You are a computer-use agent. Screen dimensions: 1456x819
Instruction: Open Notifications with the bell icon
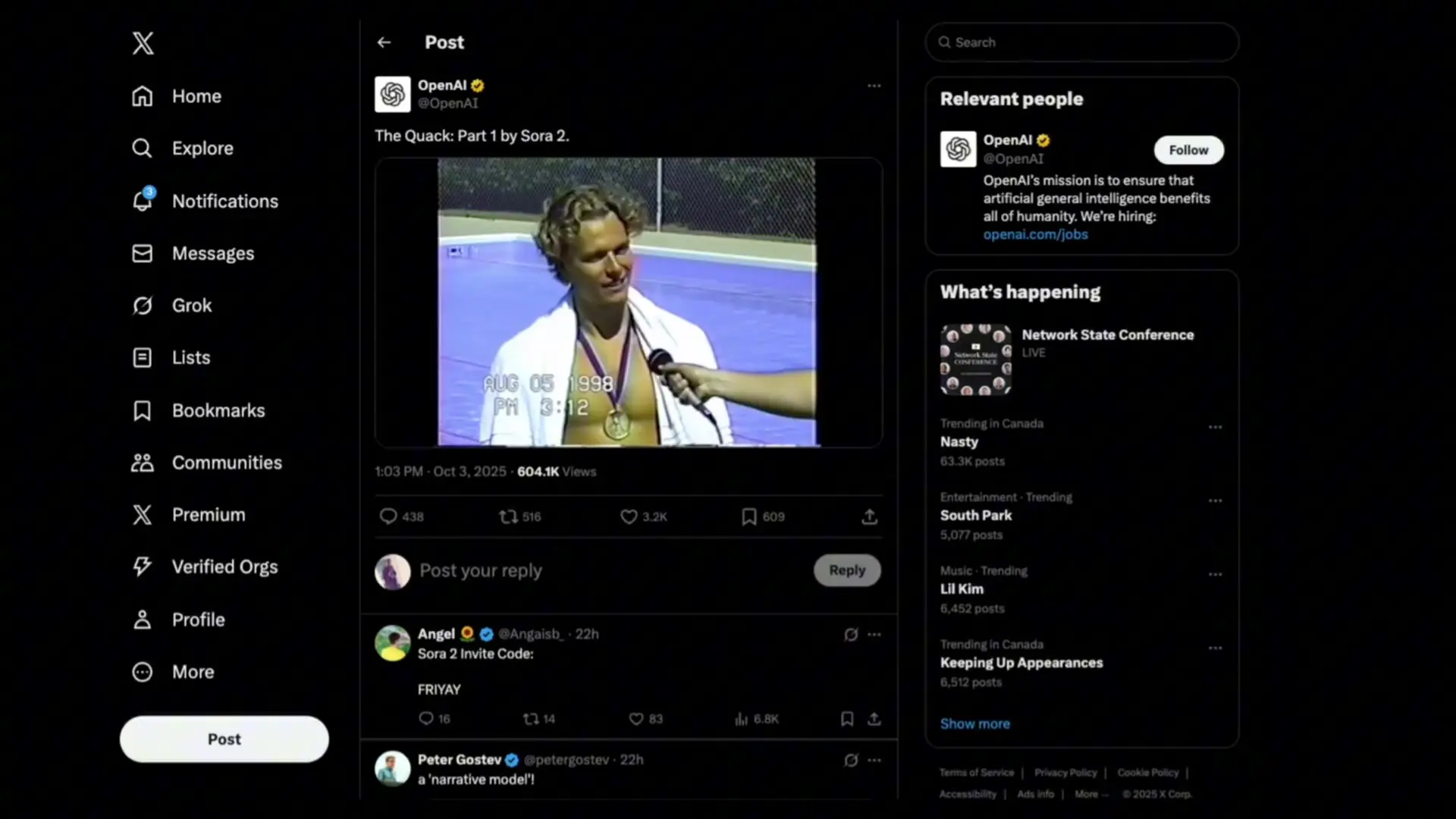click(143, 201)
